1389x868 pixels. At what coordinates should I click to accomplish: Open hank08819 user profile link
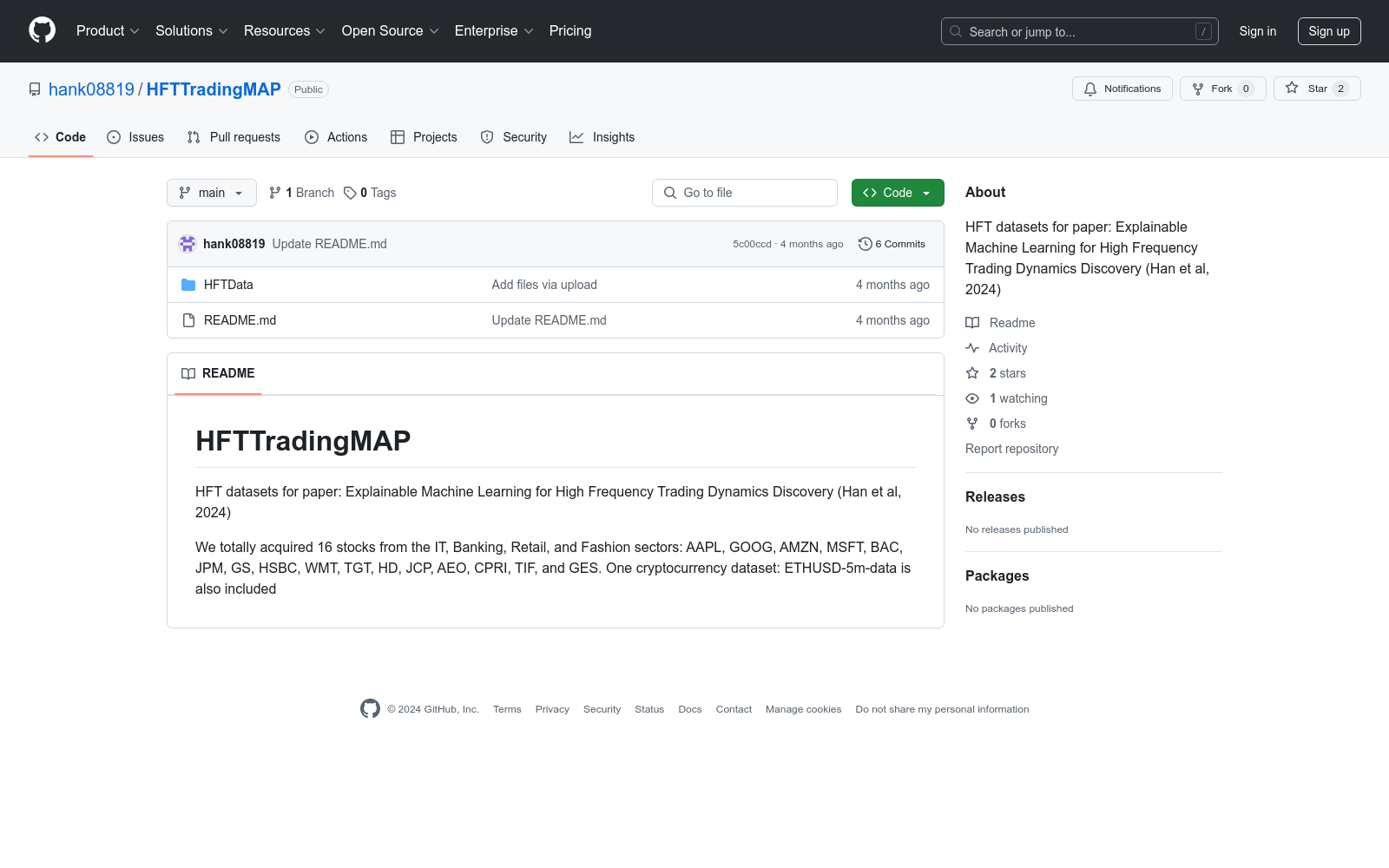(91, 89)
